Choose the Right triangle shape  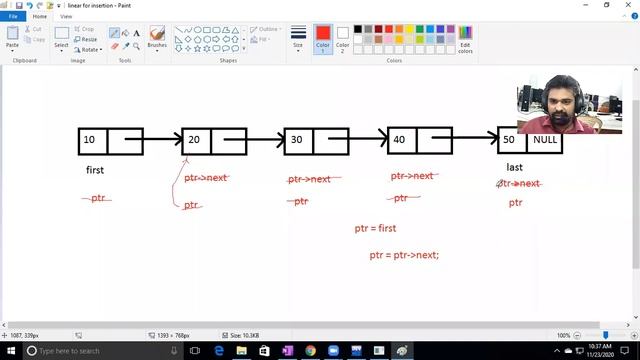(x=179, y=40)
